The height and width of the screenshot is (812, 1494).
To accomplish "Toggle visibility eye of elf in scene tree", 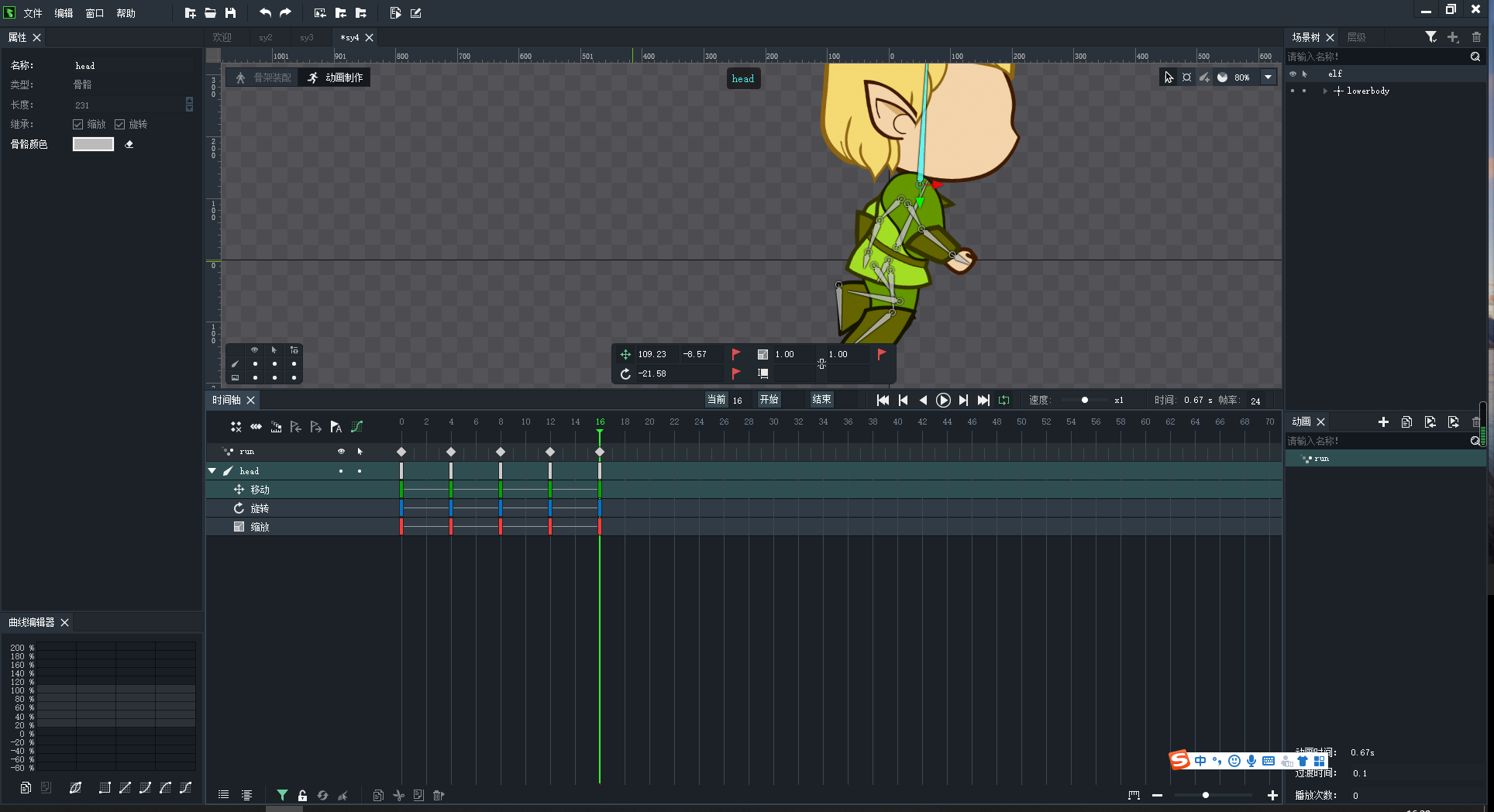I will pyautogui.click(x=1293, y=74).
